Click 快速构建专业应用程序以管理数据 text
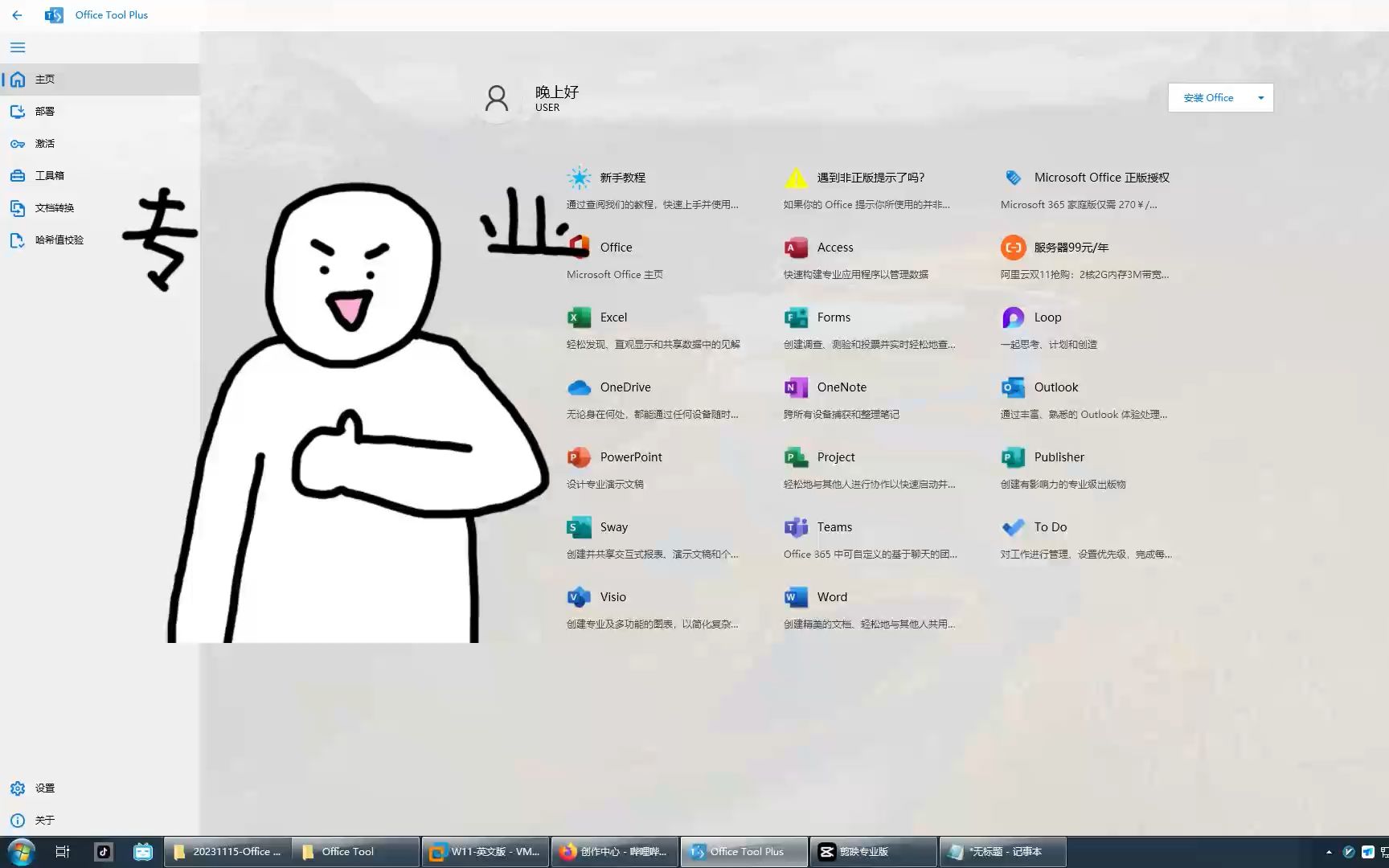This screenshot has height=868, width=1389. (x=856, y=275)
